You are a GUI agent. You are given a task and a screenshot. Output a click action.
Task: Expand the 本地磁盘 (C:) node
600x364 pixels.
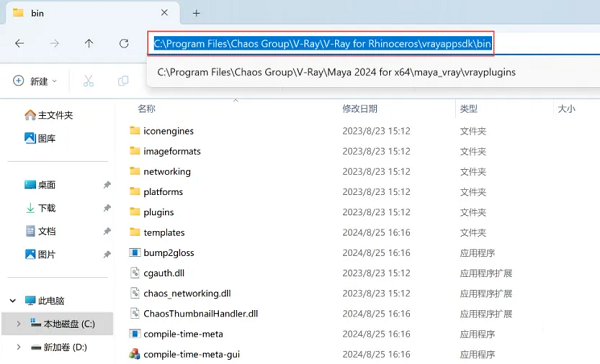(x=18, y=324)
